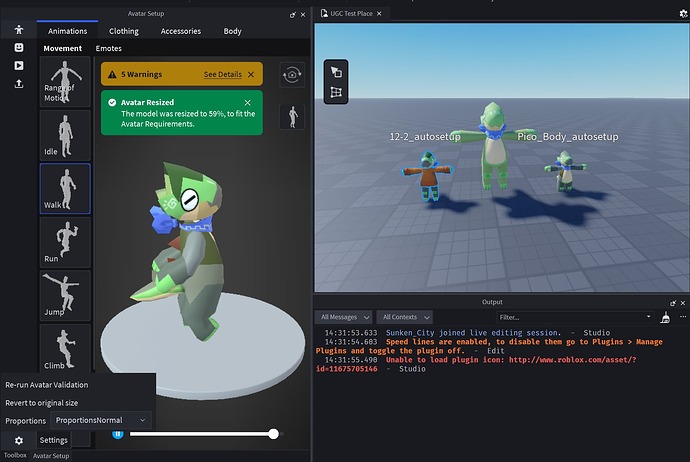
Task: Open the Accessories tab
Action: point(180,31)
